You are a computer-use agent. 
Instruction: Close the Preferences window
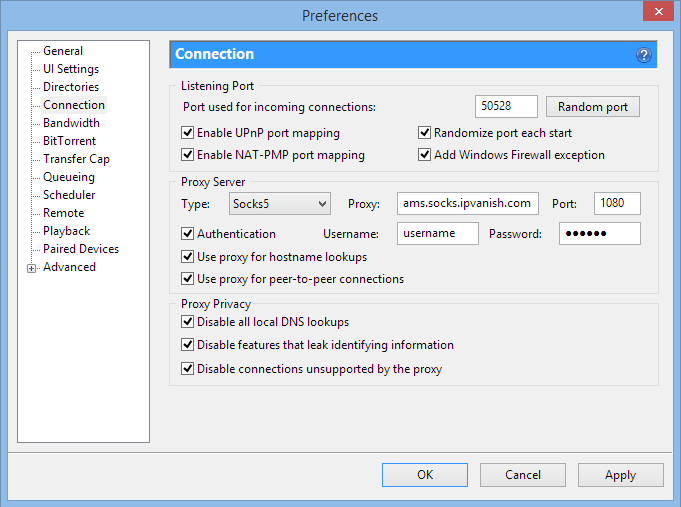658,11
